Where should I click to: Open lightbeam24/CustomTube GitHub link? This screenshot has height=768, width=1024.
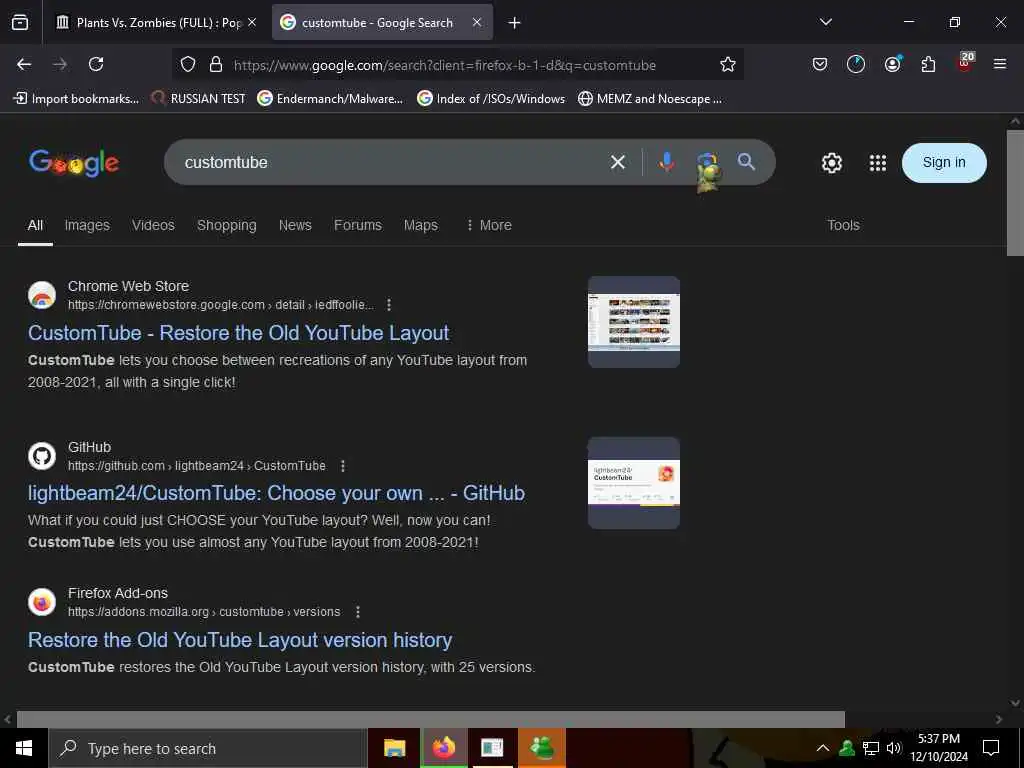(276, 493)
